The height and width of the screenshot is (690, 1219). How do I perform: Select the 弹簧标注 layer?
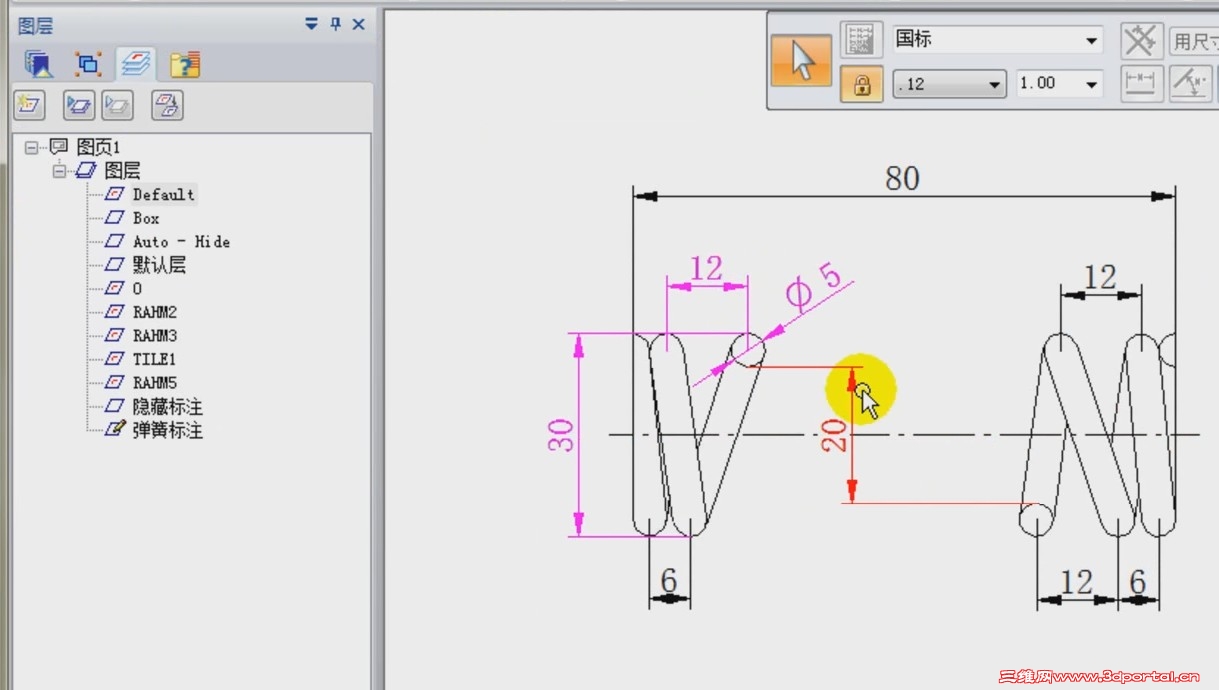tap(168, 430)
